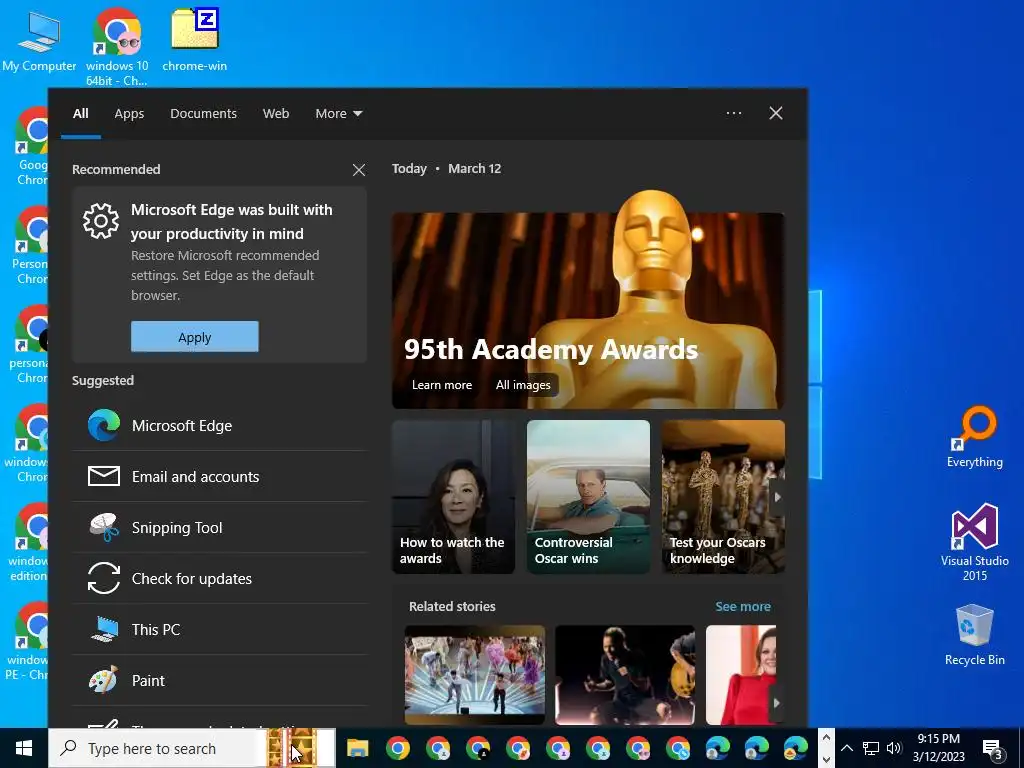Image resolution: width=1024 pixels, height=768 pixels.
Task: Select the Visual Studio 2015 desktop shortcut
Action: (x=974, y=542)
